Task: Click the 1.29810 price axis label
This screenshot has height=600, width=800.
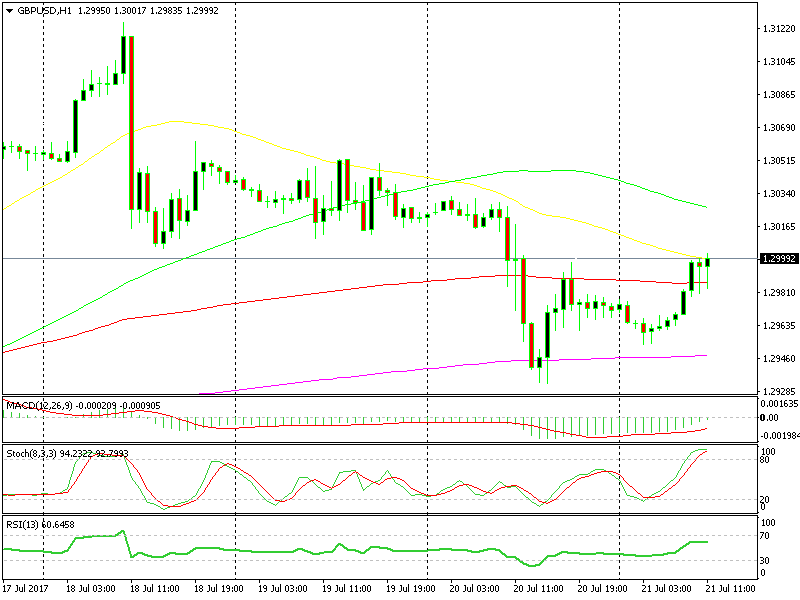Action: 779,292
